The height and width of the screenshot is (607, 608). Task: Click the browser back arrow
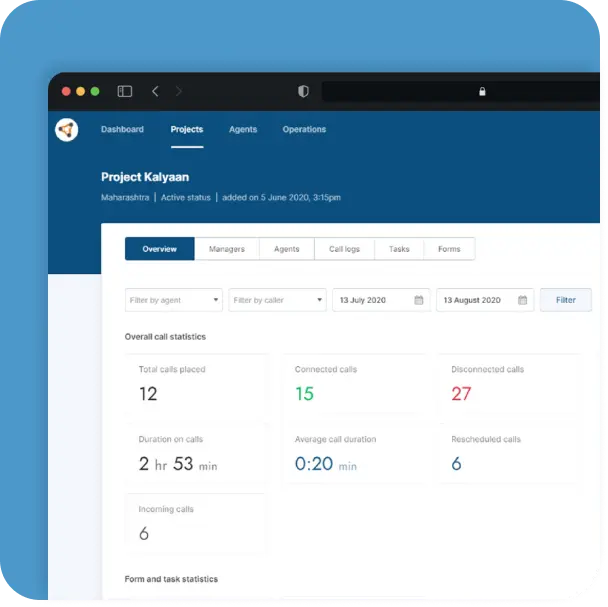click(155, 91)
